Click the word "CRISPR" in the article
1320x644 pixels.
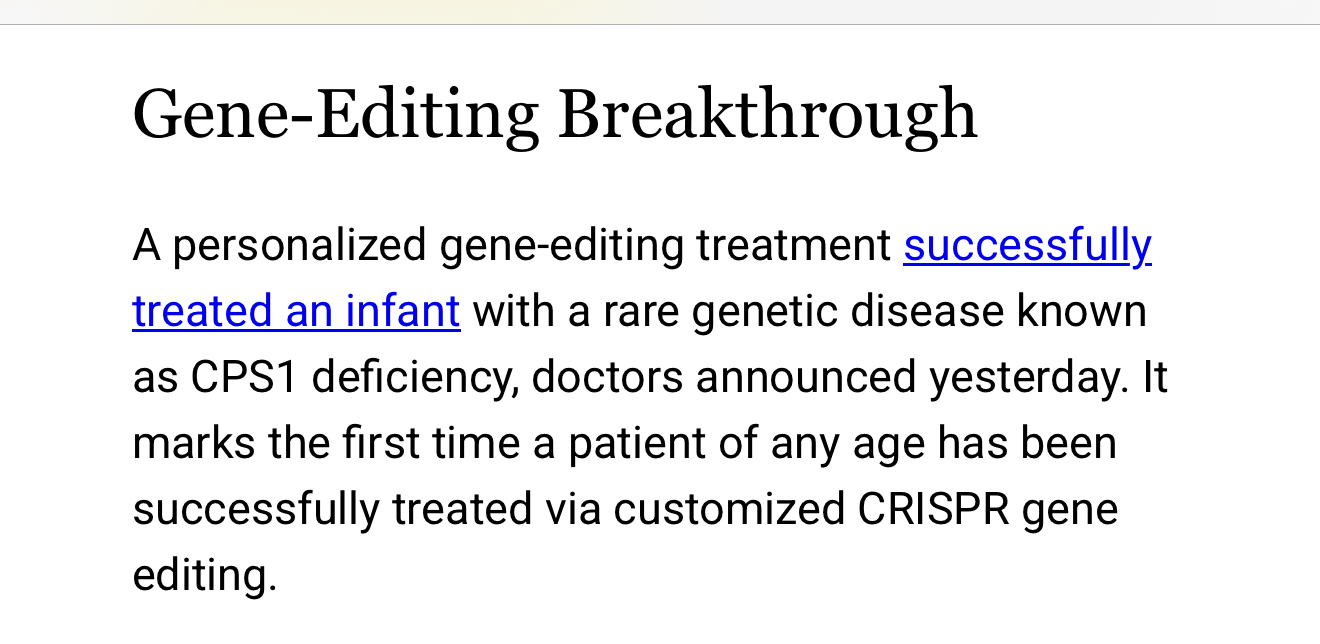pyautogui.click(x=936, y=510)
